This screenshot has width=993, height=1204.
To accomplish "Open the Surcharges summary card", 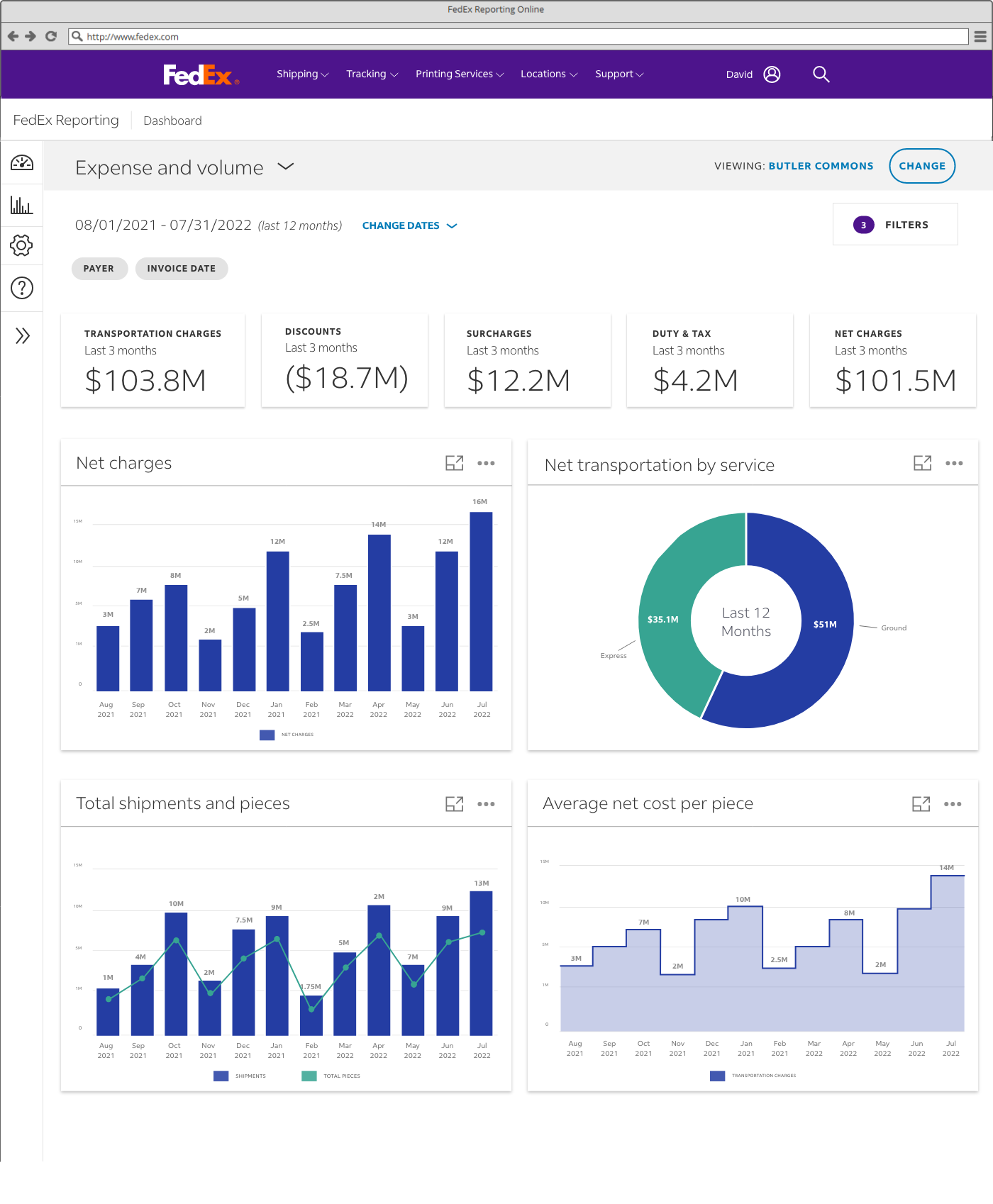I will pos(528,361).
